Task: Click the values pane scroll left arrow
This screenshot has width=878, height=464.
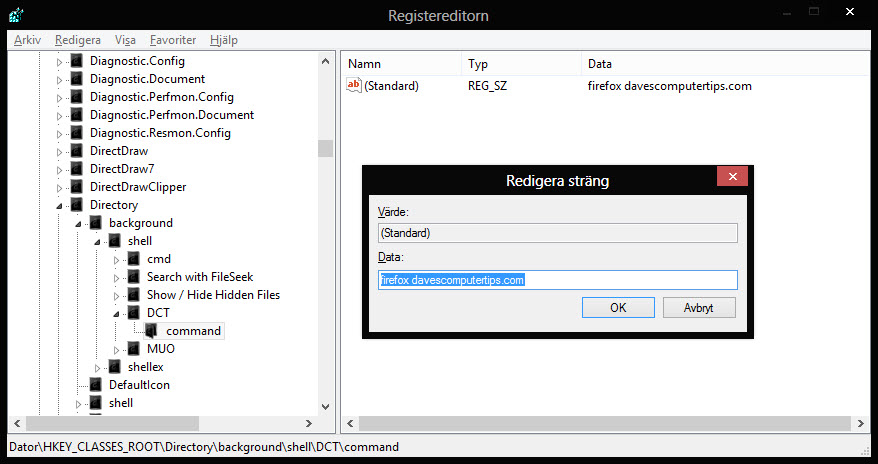Action: tap(351, 424)
